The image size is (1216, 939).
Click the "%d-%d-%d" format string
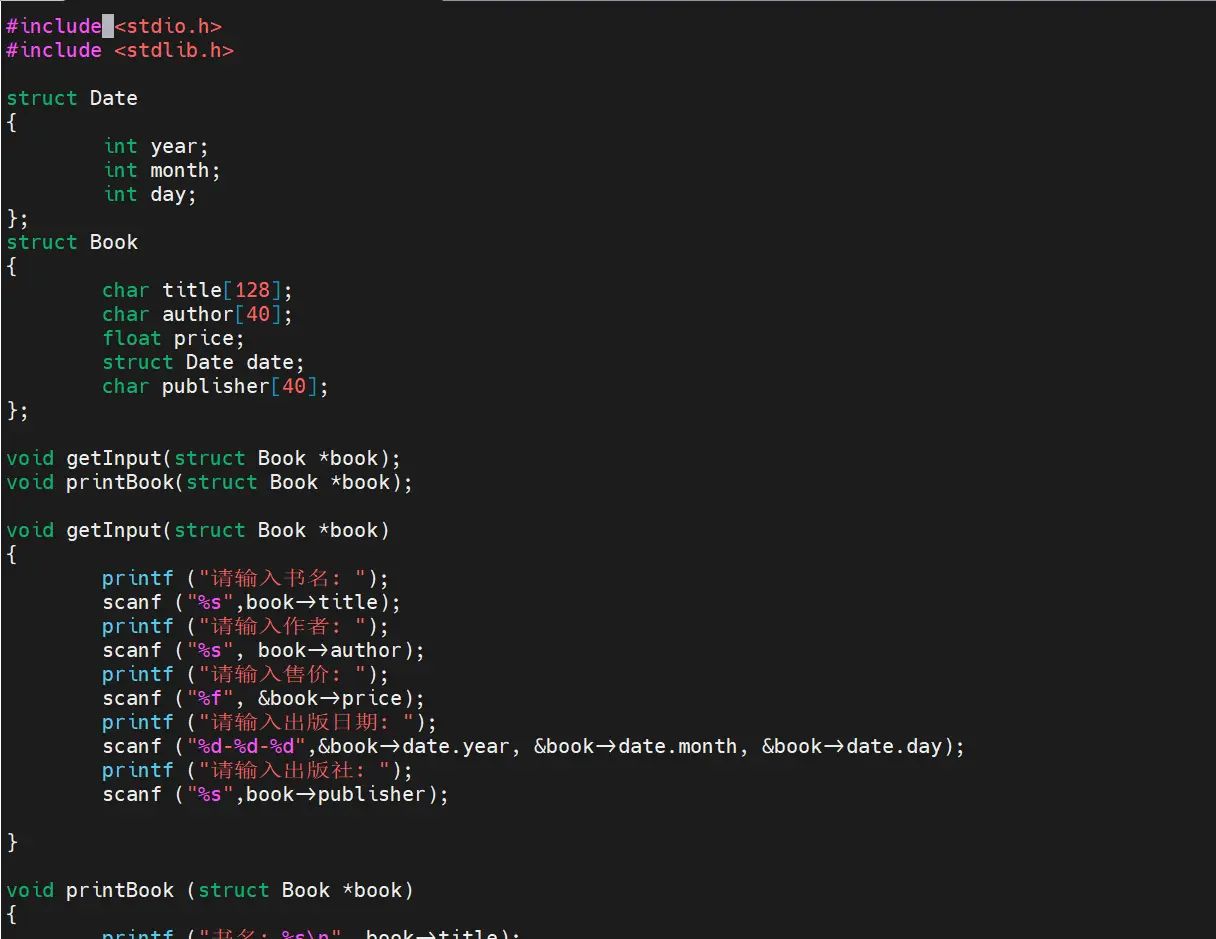click(246, 746)
